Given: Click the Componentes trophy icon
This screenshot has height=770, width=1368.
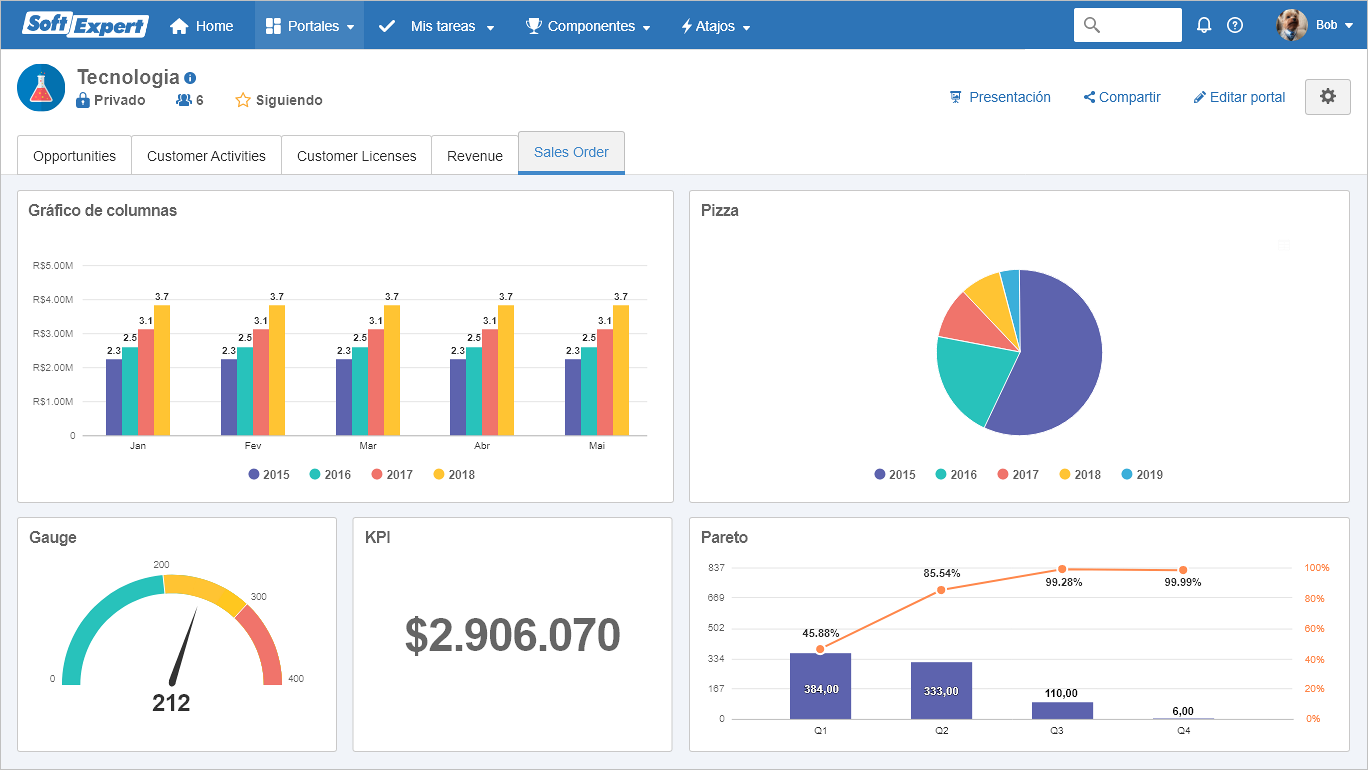Looking at the screenshot, I should point(534,26).
